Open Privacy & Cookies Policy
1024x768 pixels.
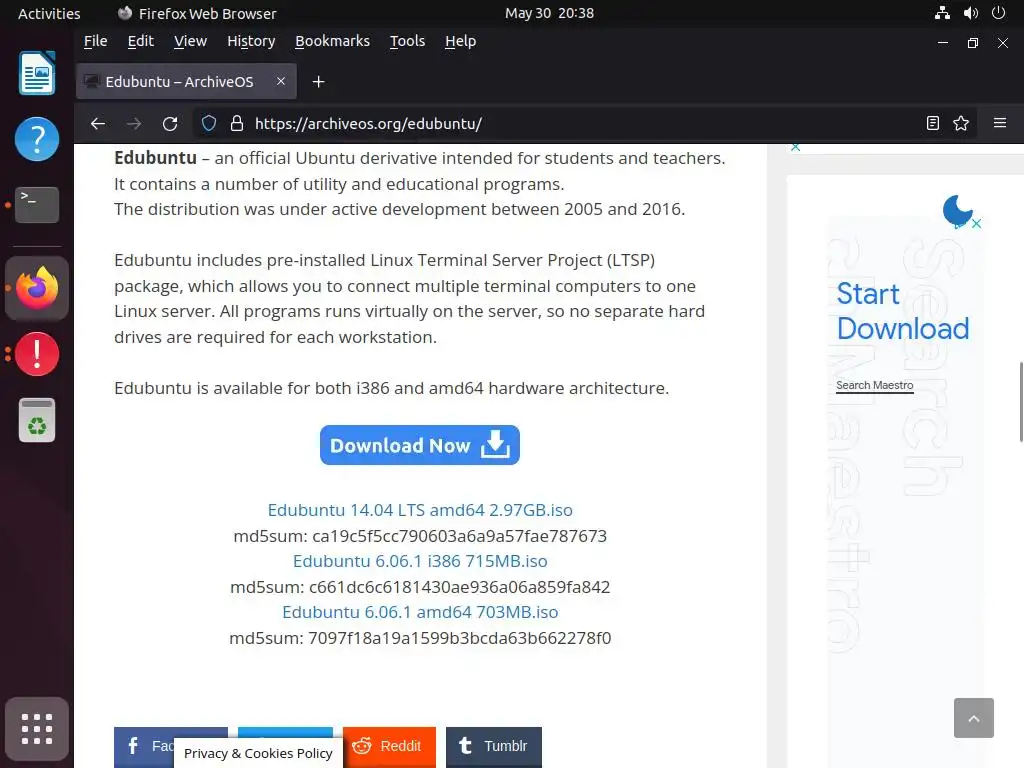[x=258, y=753]
